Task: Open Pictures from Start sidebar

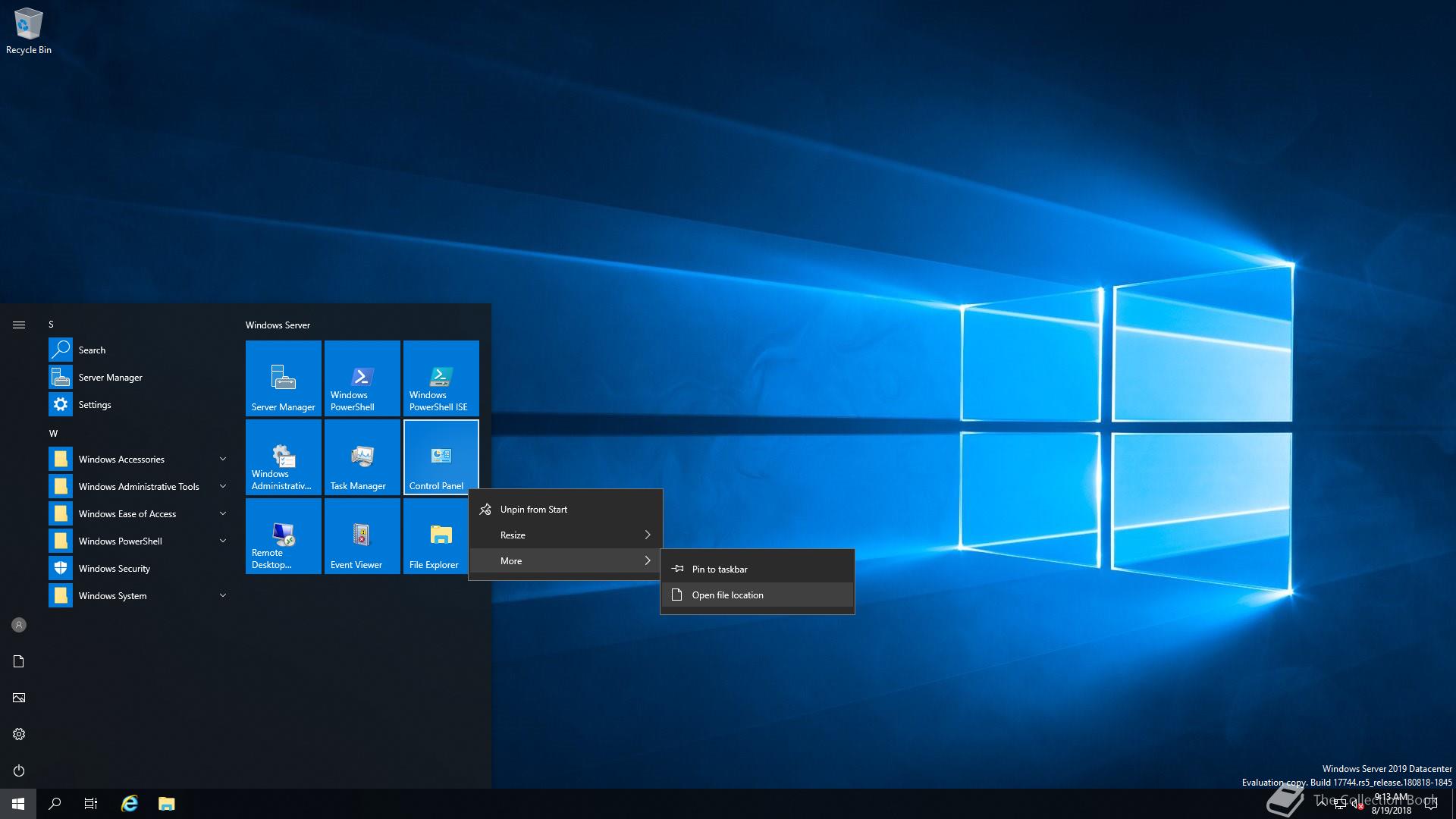Action: [x=19, y=698]
